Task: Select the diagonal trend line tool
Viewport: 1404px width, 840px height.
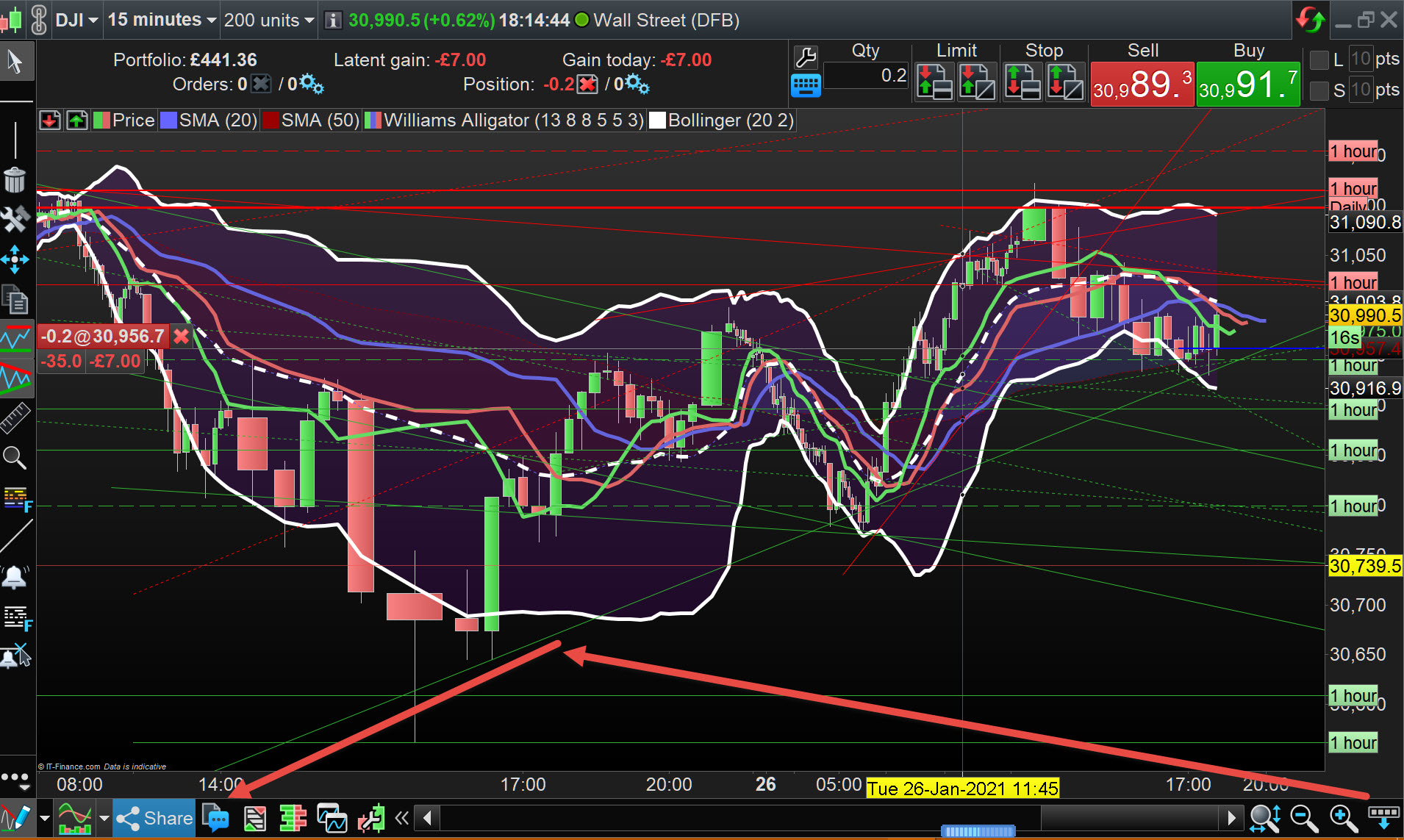Action: (x=16, y=536)
